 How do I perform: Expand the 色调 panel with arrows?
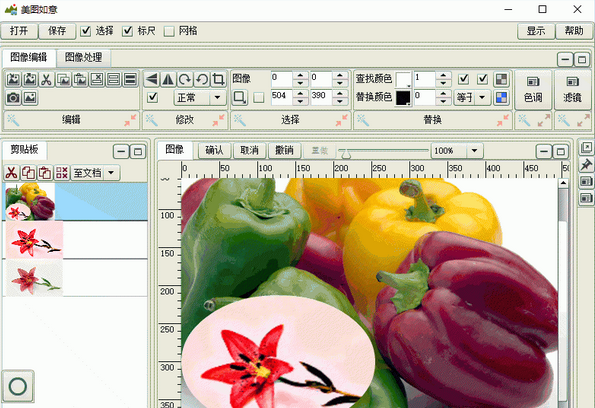pos(544,120)
